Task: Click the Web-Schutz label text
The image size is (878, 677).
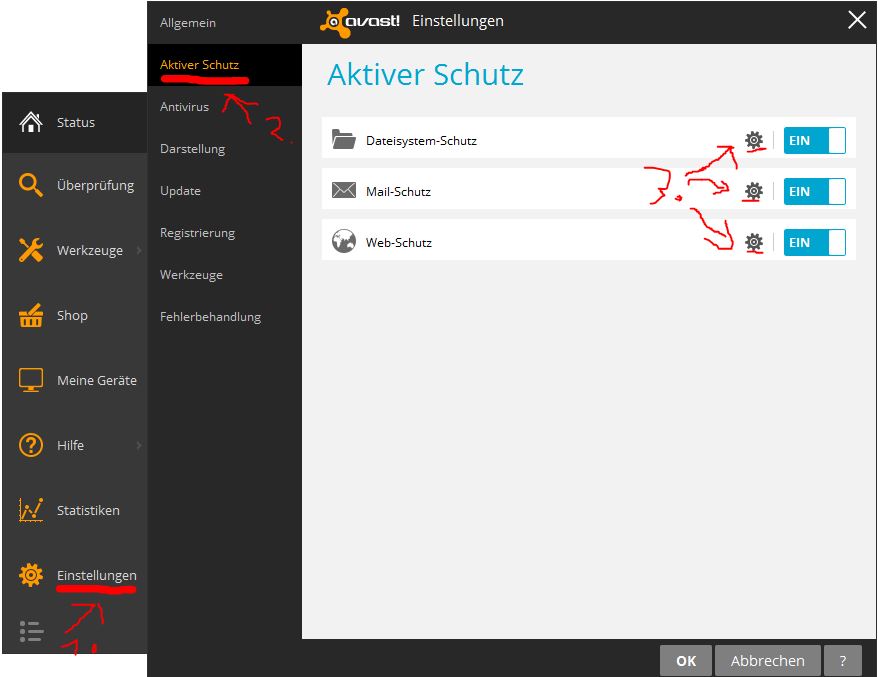Action: (399, 242)
